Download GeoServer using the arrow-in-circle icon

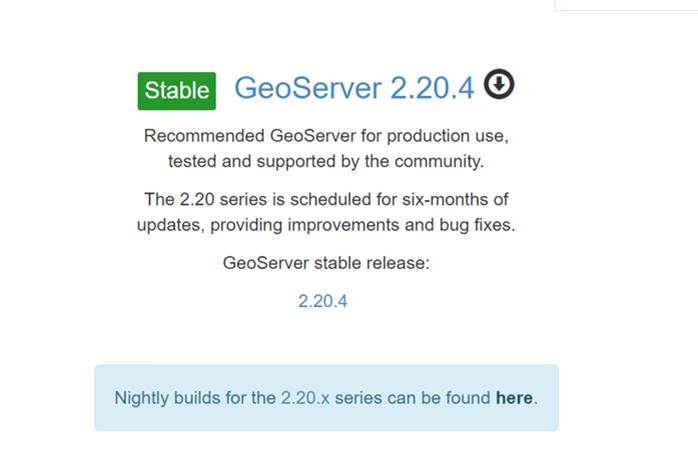coord(499,84)
